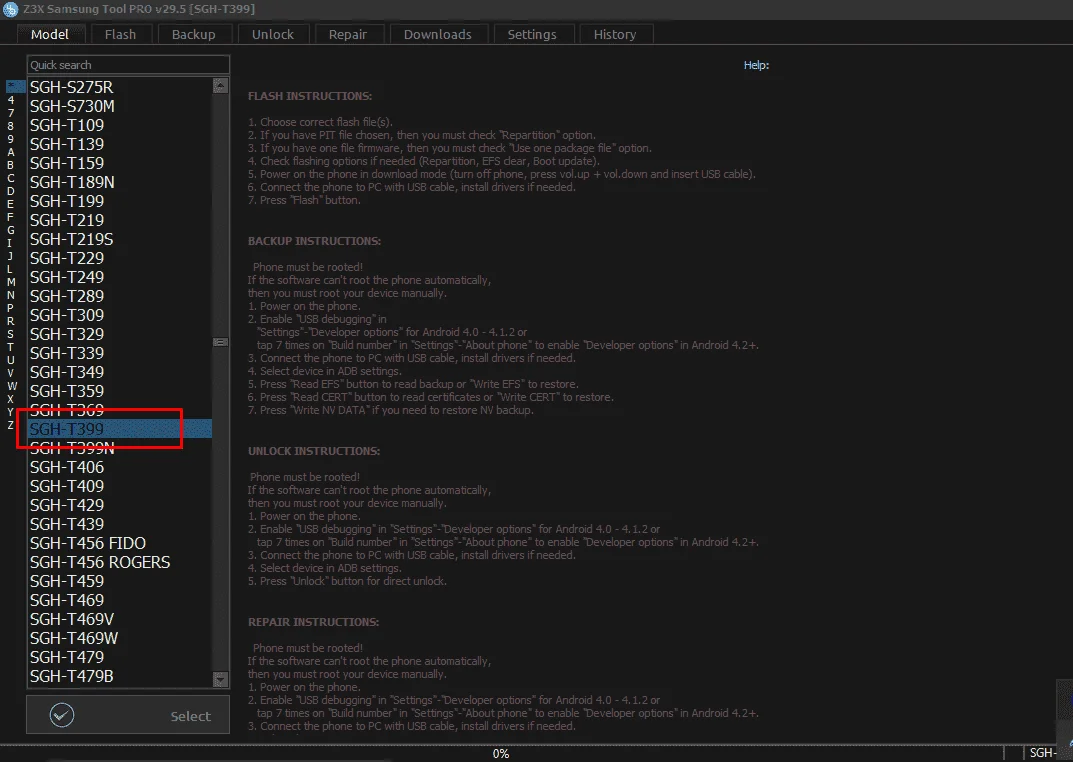Select model SGH-S730M

[120, 106]
